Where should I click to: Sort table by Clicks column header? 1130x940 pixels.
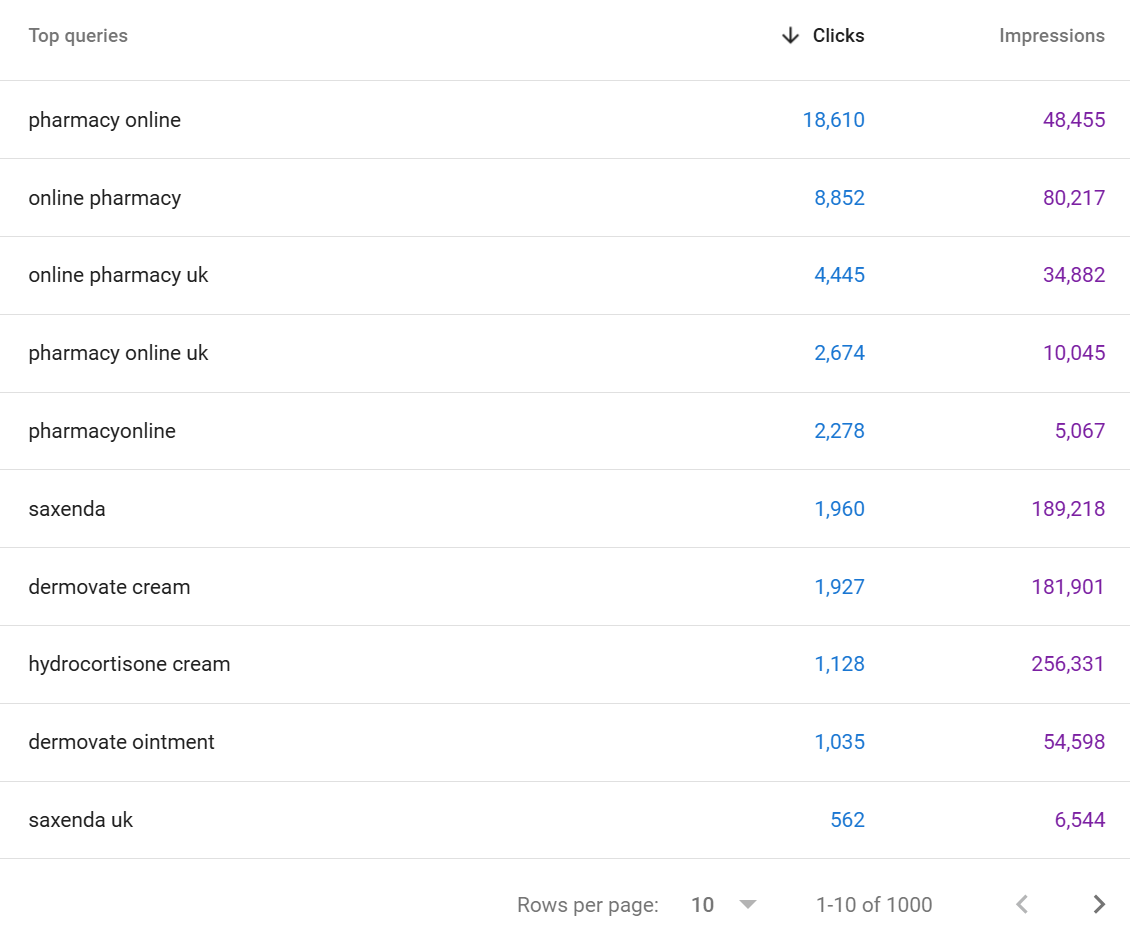point(838,36)
